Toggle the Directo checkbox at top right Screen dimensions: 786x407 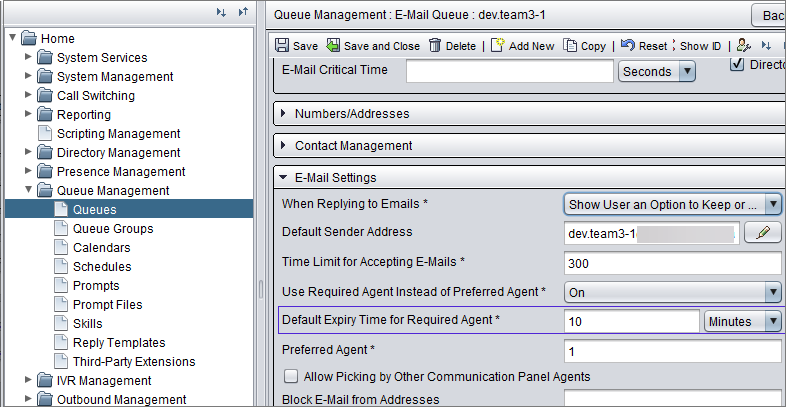(x=737, y=65)
